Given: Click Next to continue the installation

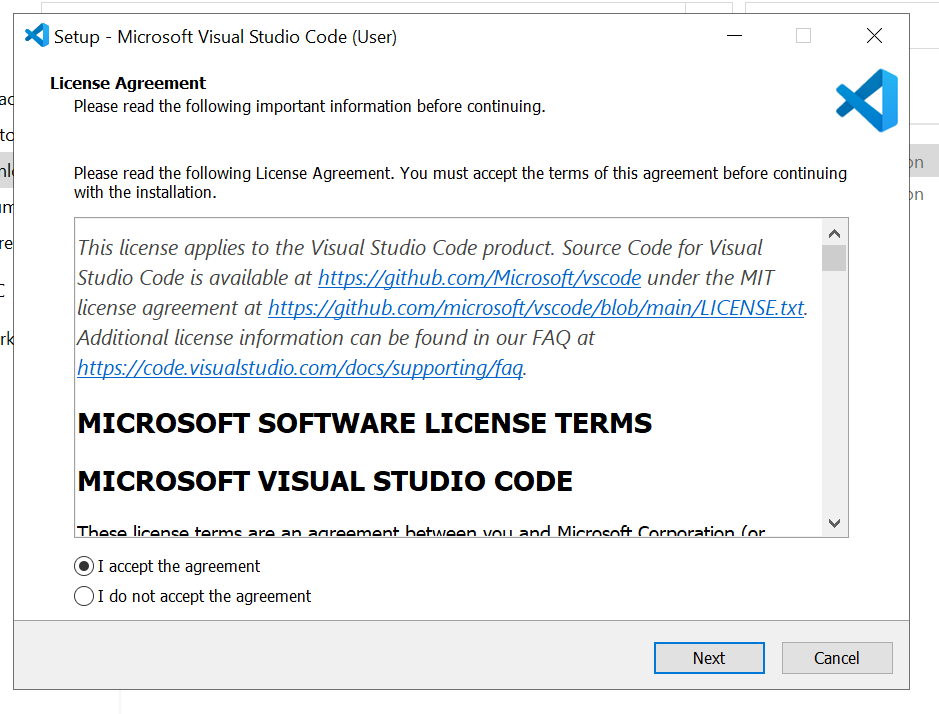Looking at the screenshot, I should [709, 658].
